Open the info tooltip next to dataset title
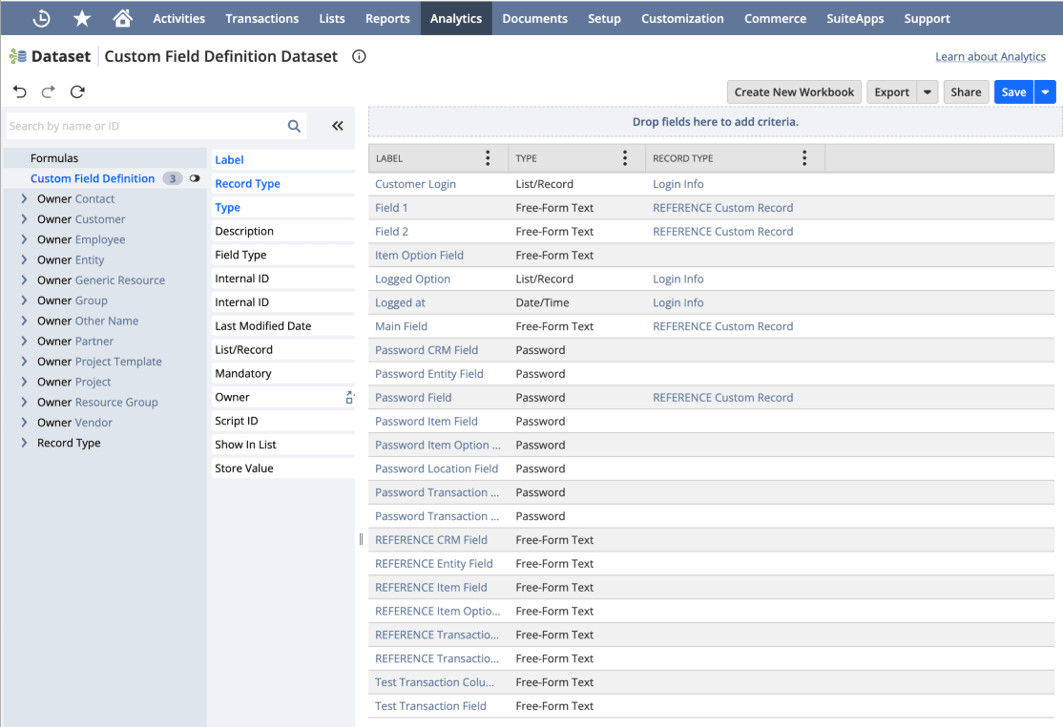This screenshot has height=727, width=1063. tap(359, 57)
